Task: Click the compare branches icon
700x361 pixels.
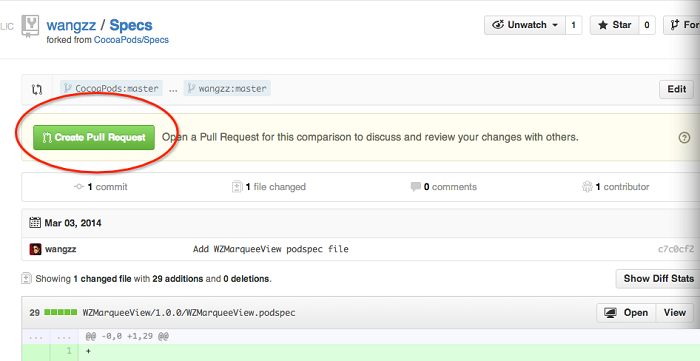Action: coord(37,89)
